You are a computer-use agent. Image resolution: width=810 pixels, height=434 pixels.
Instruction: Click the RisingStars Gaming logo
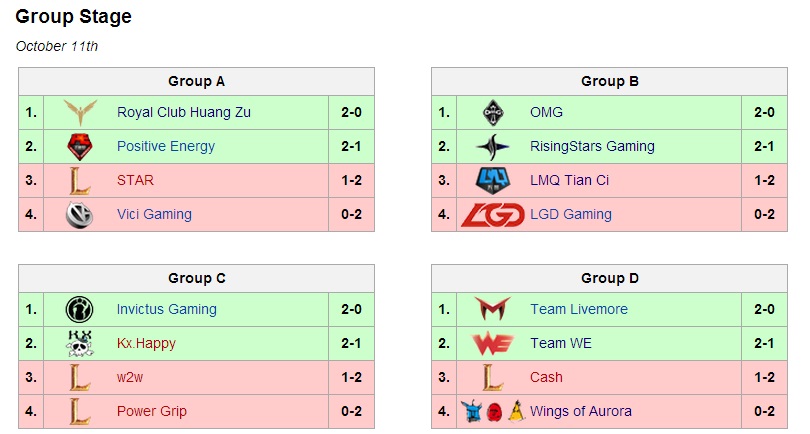pos(493,146)
